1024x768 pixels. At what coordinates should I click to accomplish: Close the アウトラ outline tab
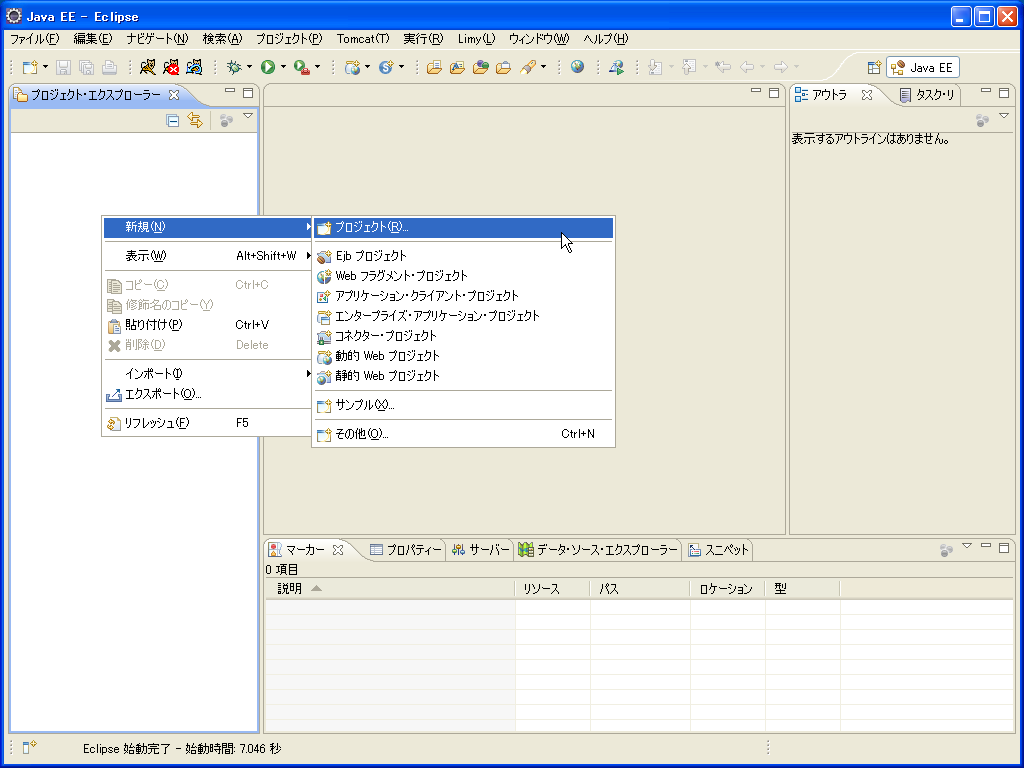pos(867,95)
